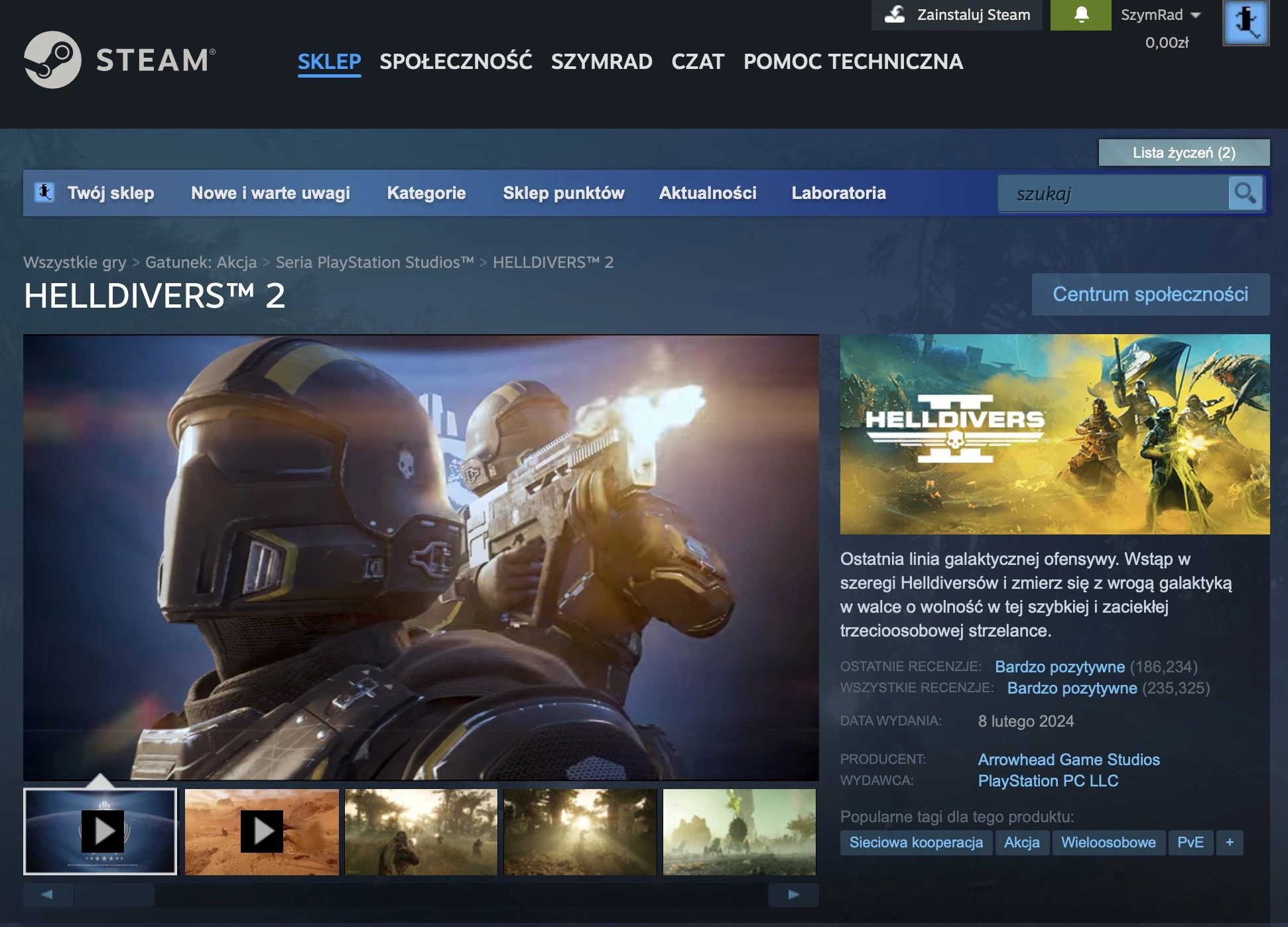Click the main trailer video player
Screen dimensions: 1288x927
(421, 558)
